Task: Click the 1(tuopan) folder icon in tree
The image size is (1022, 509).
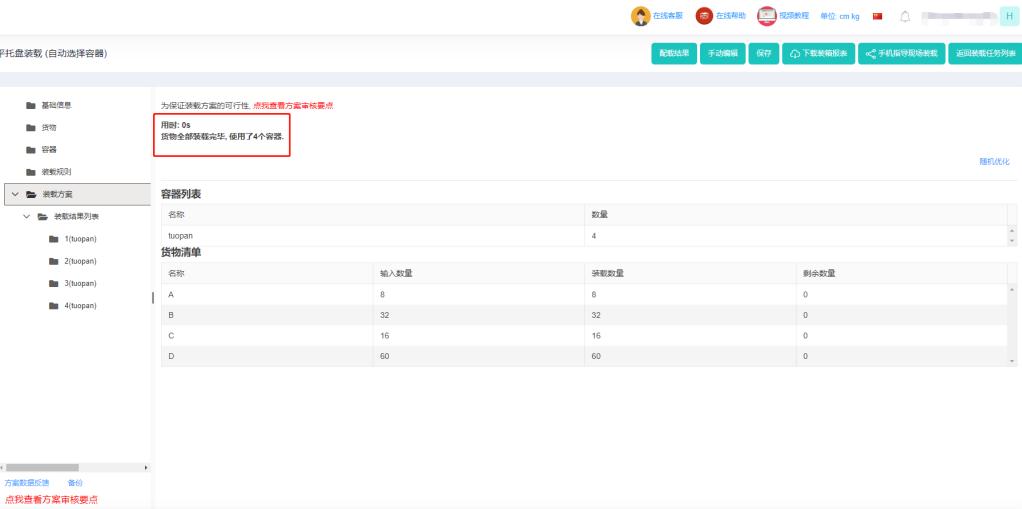Action: 53,239
